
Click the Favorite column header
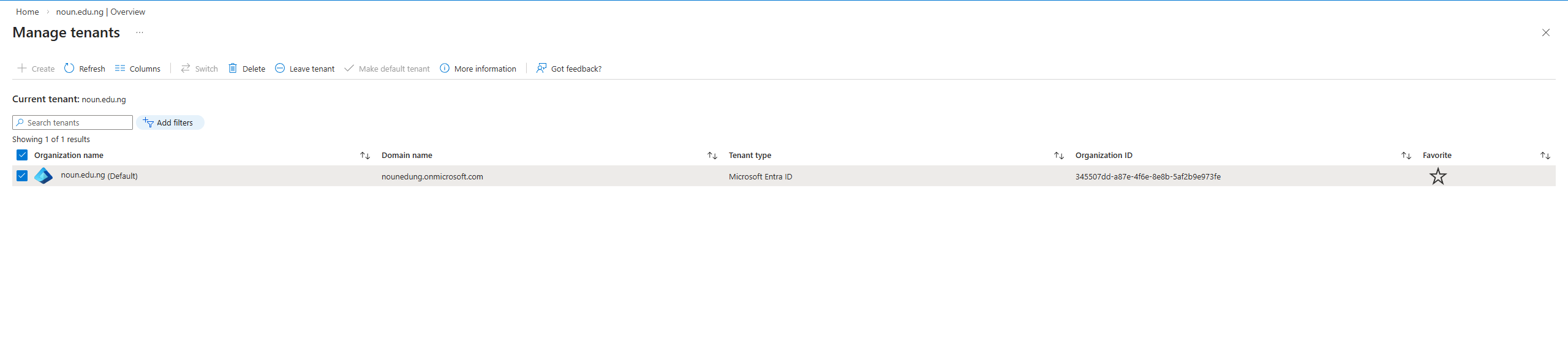tap(1437, 155)
